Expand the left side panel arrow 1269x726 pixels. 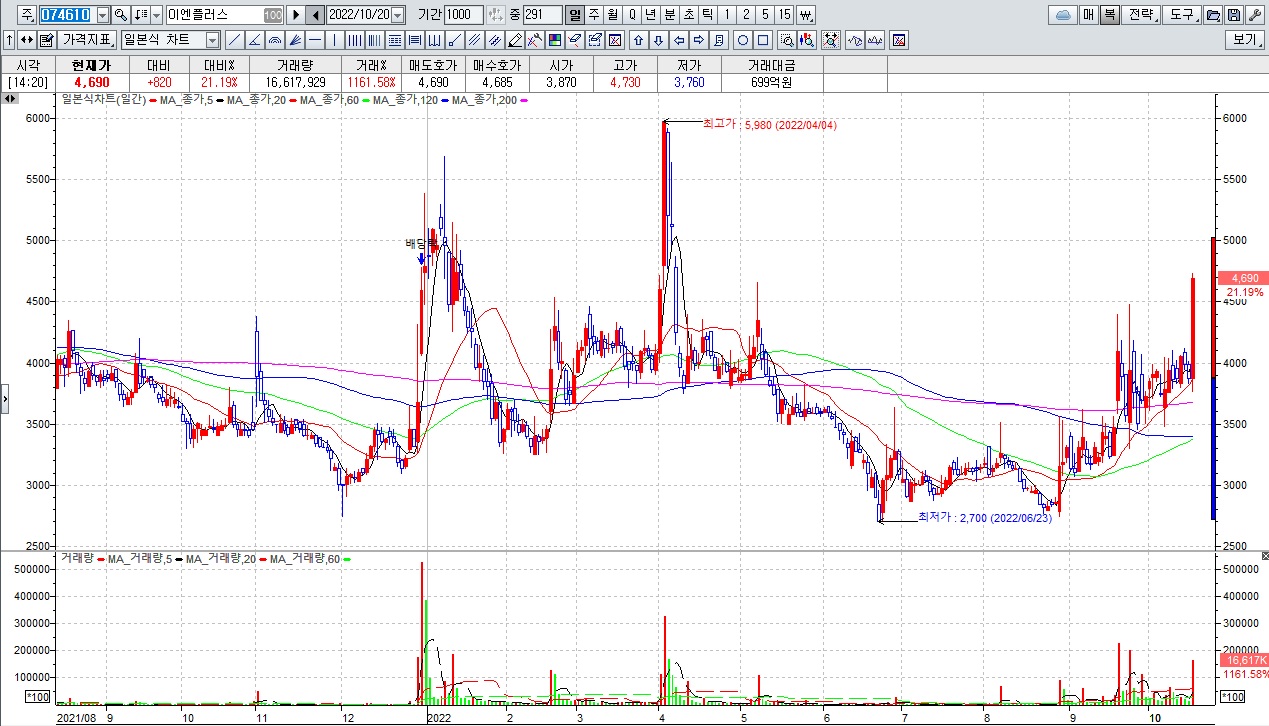coord(4,398)
